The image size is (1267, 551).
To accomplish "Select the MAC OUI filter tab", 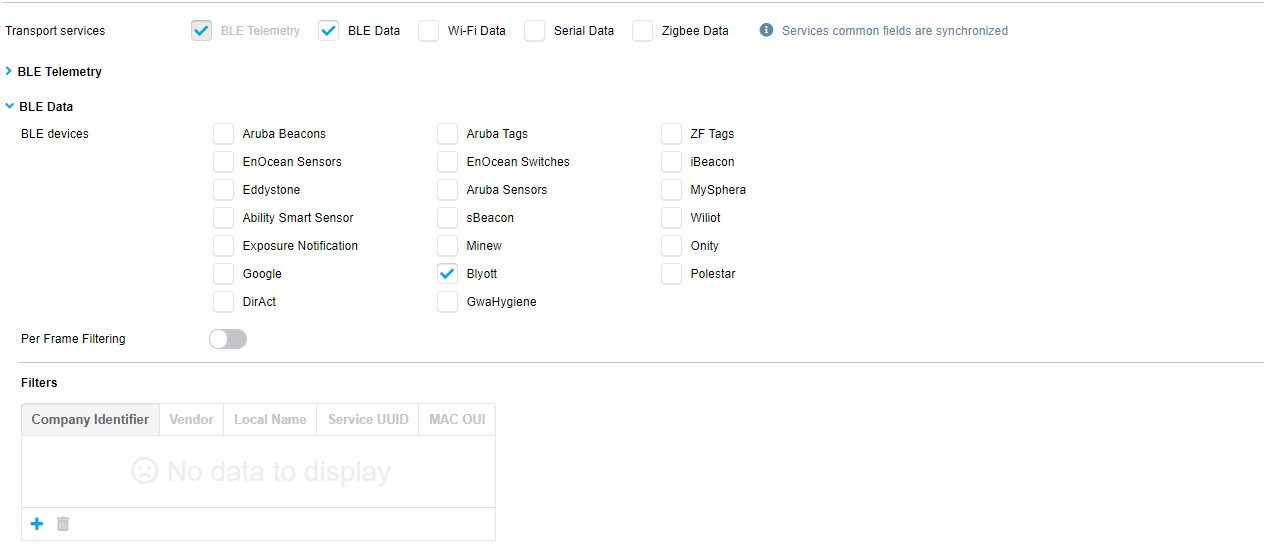I will point(457,420).
